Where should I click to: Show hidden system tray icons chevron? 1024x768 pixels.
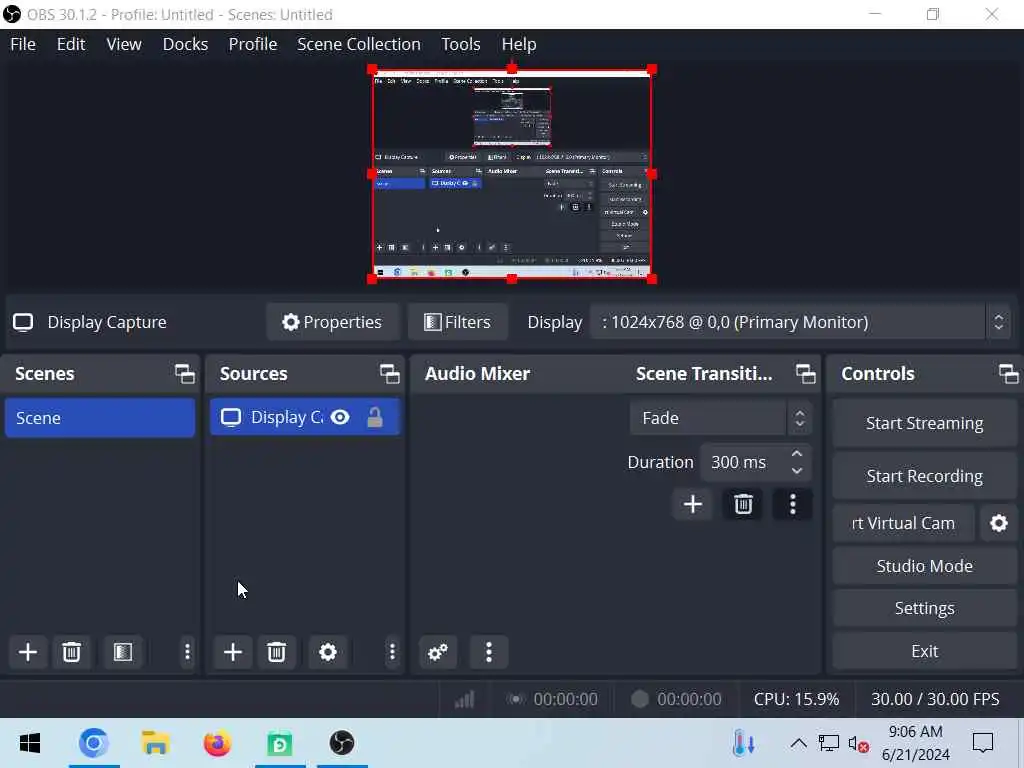coord(798,743)
